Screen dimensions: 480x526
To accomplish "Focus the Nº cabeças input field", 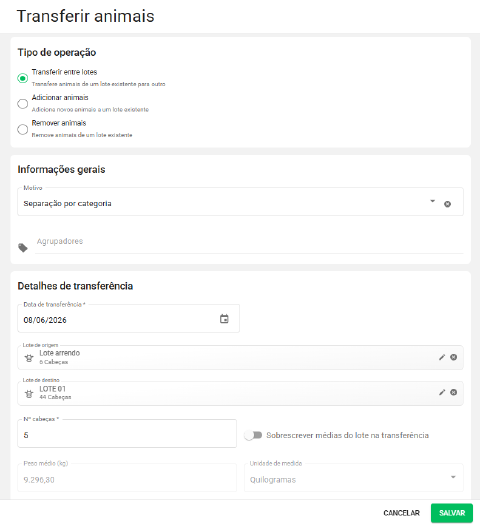I will coord(127,433).
